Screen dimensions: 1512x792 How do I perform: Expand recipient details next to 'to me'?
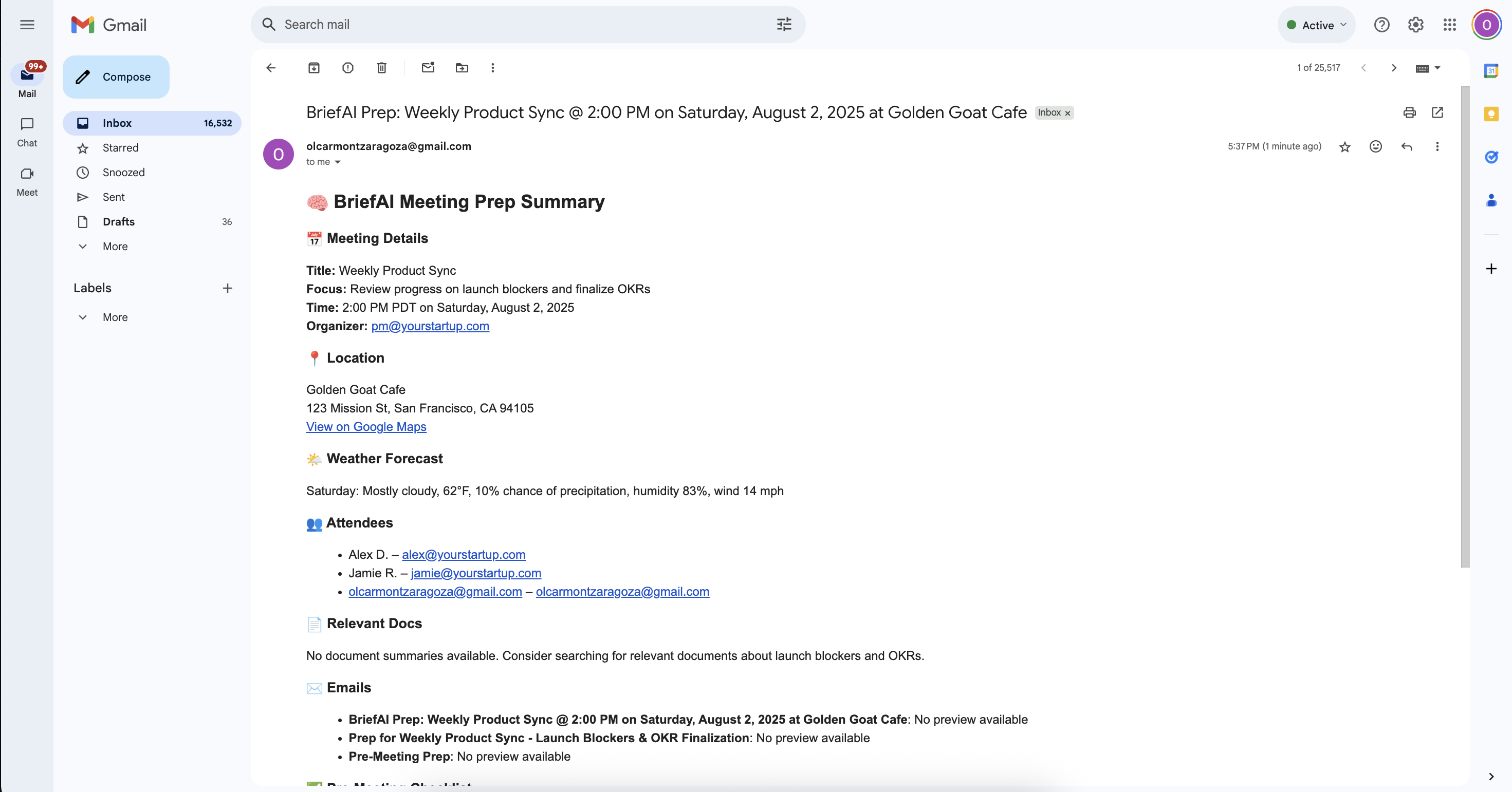(338, 162)
